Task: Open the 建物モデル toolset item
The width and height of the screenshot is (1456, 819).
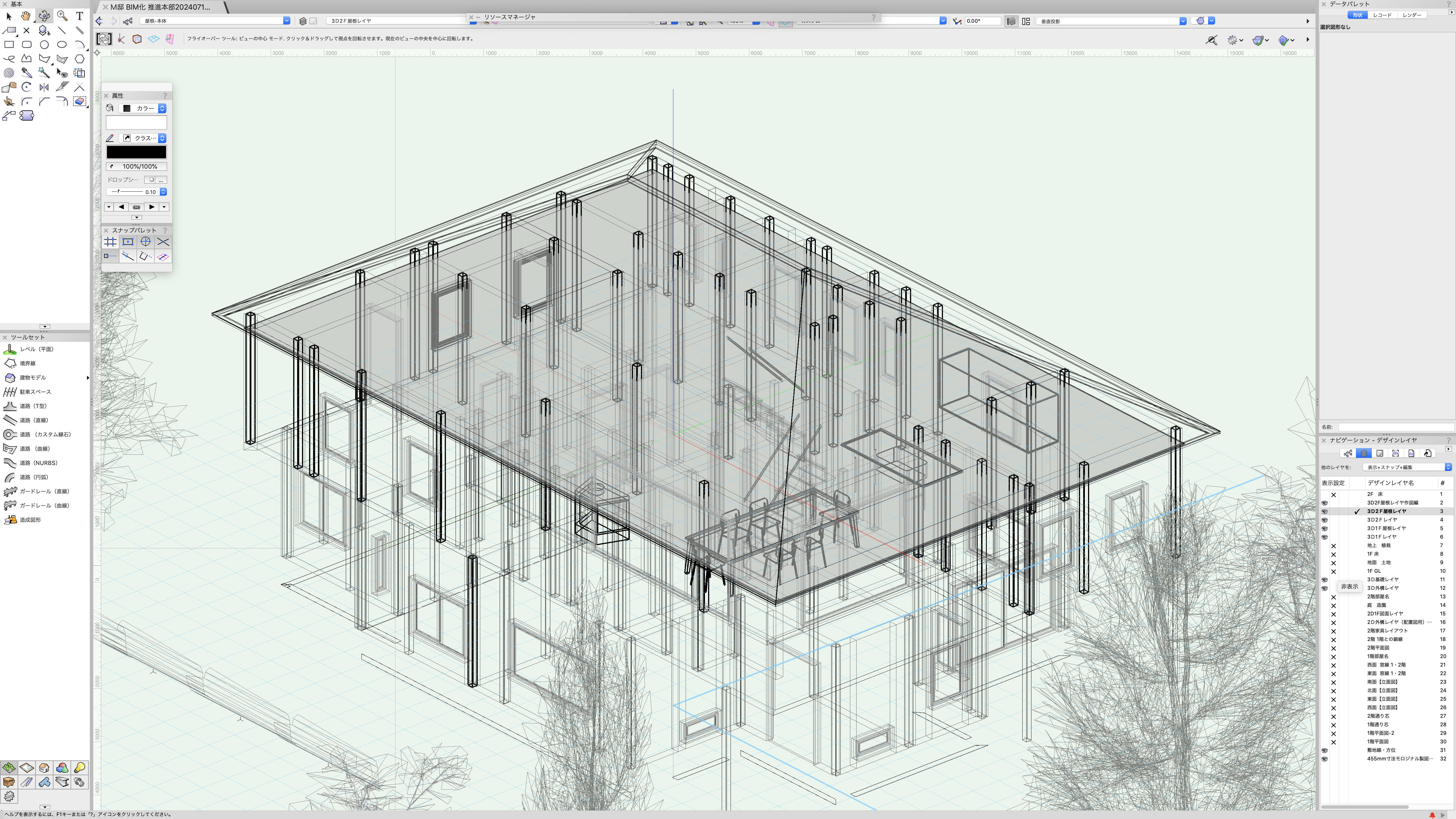Action: tap(33, 378)
